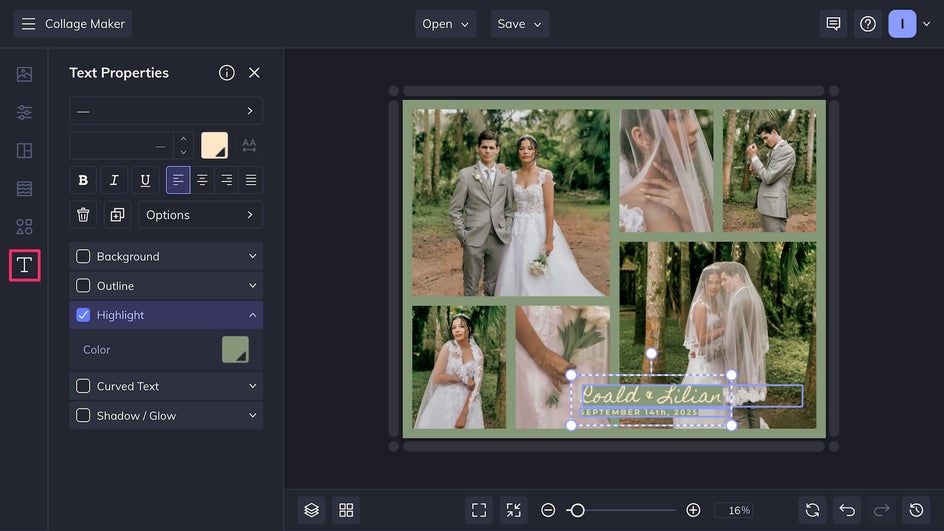Zoom in with plus icon

click(693, 511)
